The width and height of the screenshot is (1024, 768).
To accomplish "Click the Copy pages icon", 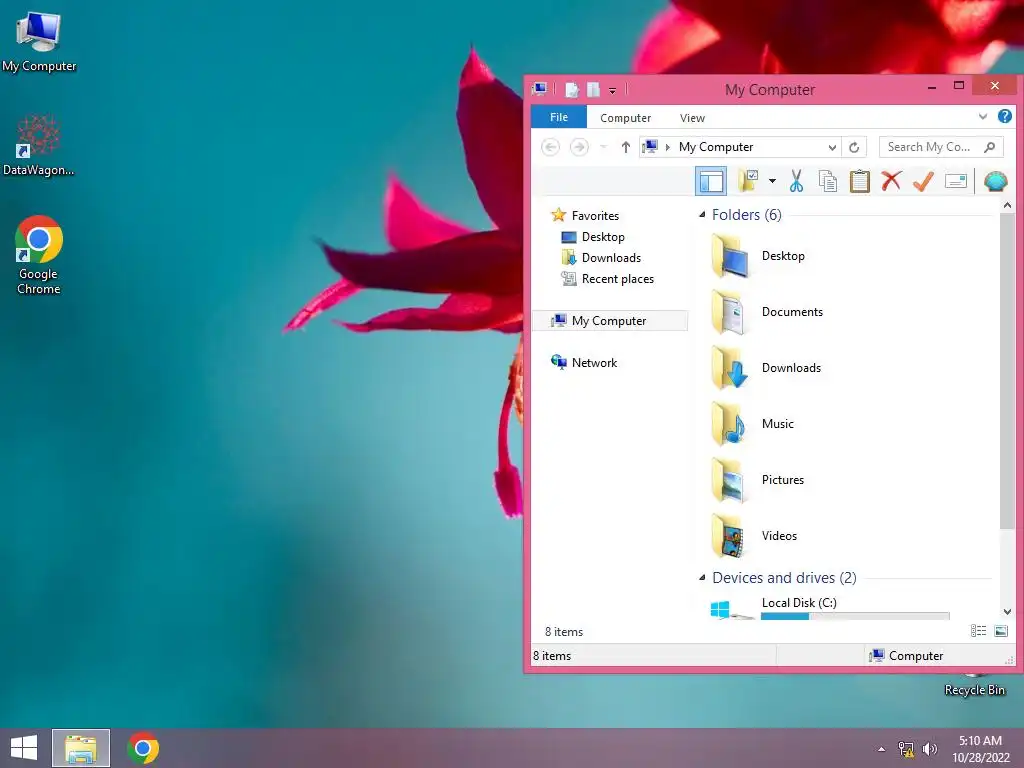I will coord(827,181).
